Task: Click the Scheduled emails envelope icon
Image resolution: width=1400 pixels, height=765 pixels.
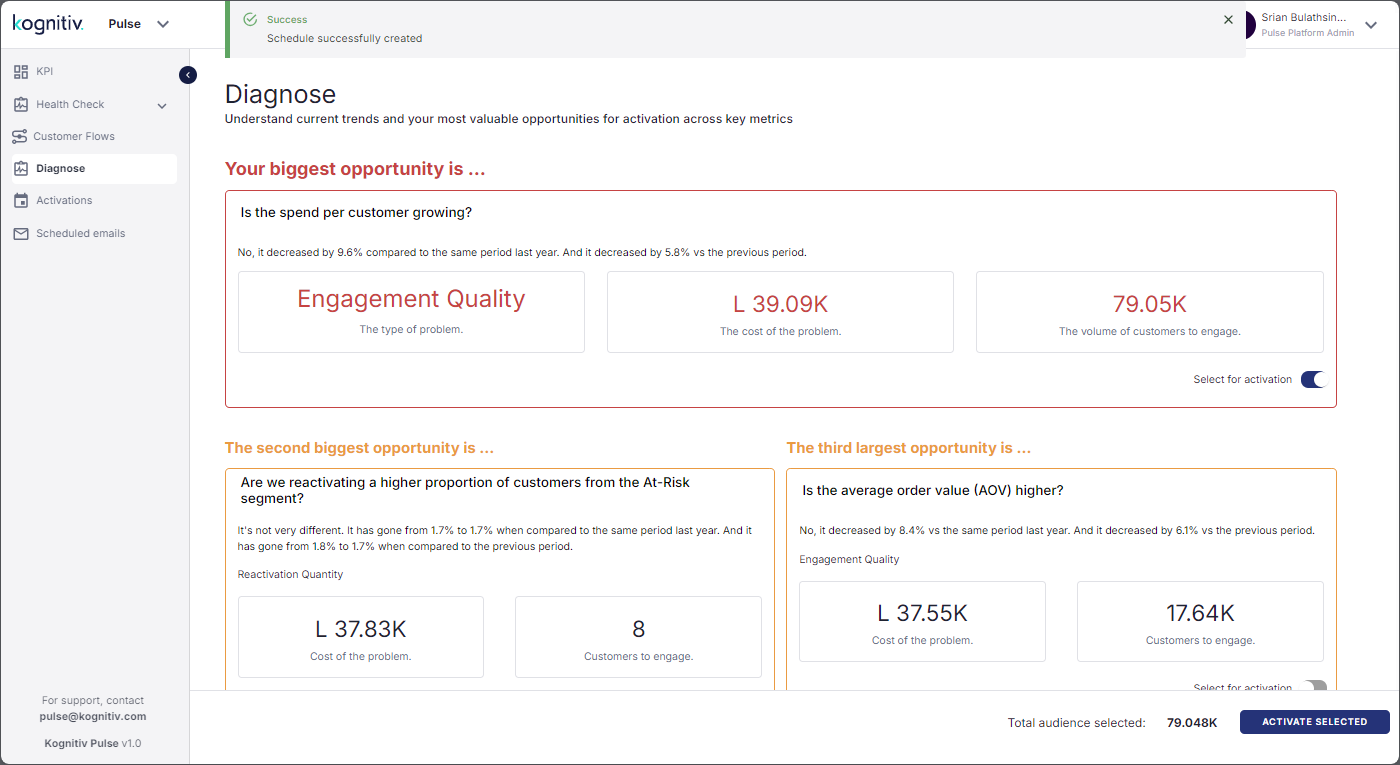Action: coord(20,233)
